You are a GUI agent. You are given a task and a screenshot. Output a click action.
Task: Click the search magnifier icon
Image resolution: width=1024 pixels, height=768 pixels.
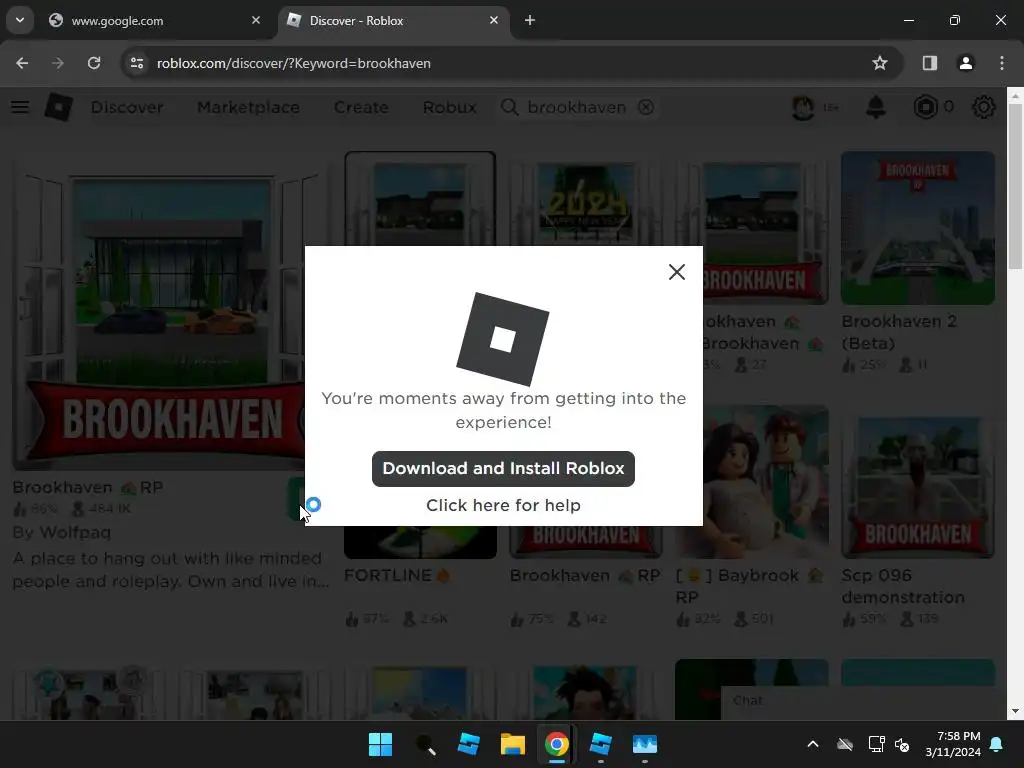(x=509, y=107)
